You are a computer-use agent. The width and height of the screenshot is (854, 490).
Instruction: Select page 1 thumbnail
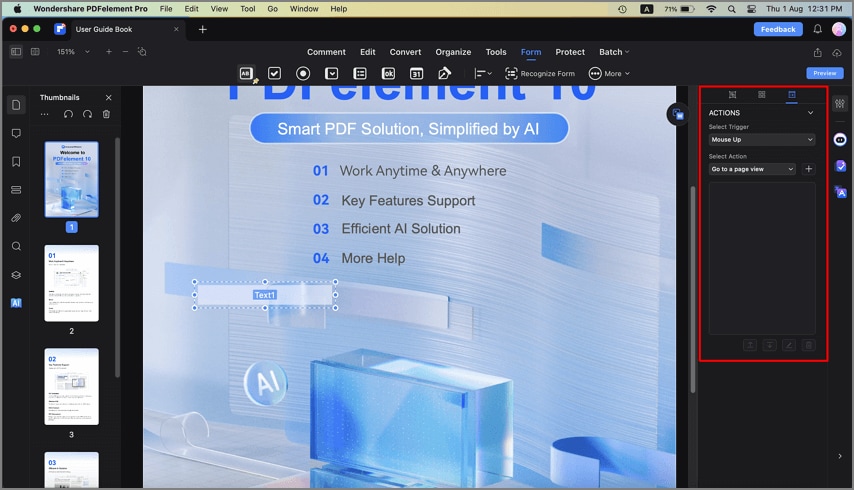(71, 180)
